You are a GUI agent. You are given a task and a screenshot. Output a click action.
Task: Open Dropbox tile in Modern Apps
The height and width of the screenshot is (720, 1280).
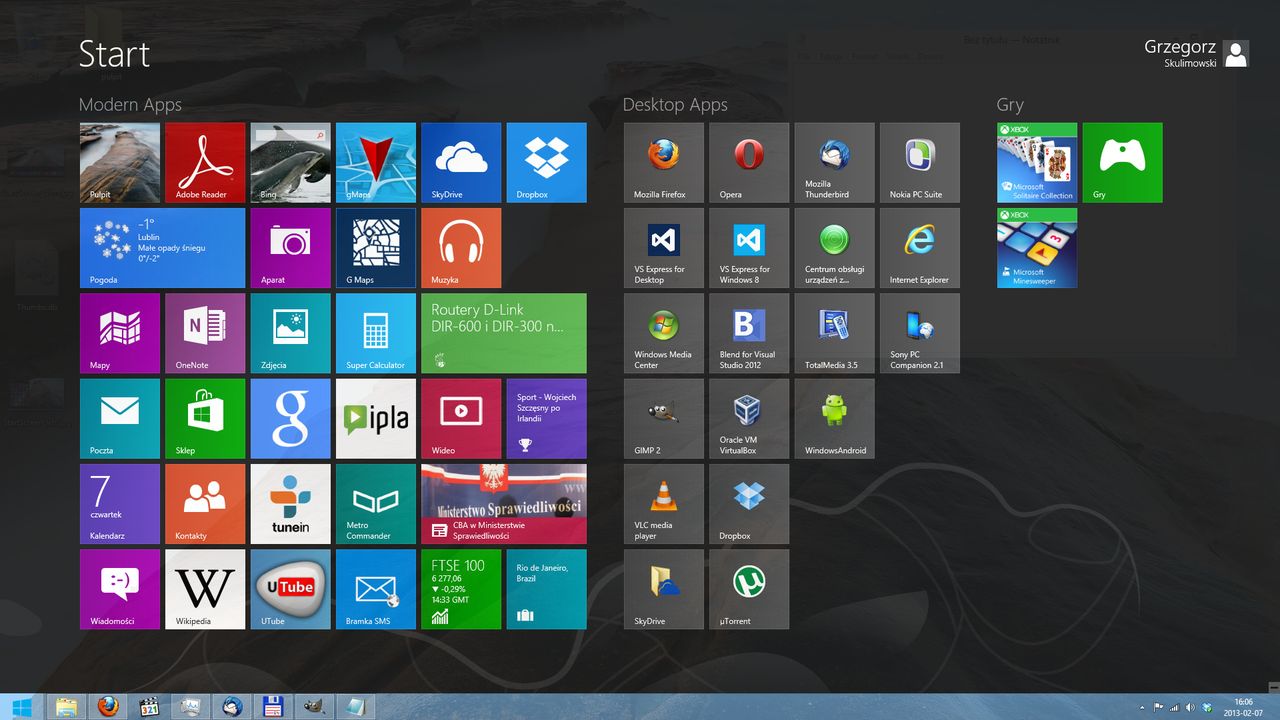coord(547,163)
